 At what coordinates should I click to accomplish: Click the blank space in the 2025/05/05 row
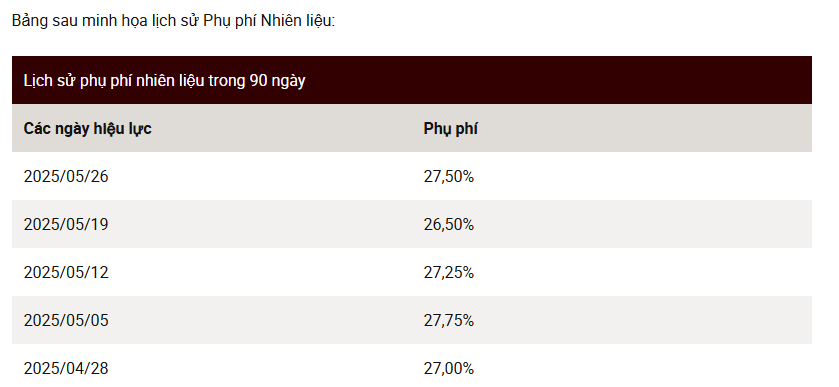(642, 320)
